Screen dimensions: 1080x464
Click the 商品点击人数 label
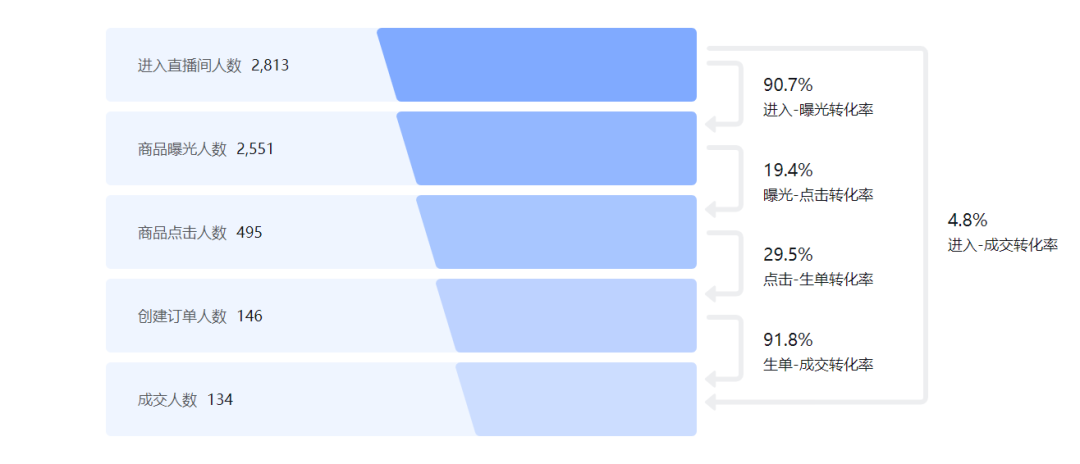[182, 233]
